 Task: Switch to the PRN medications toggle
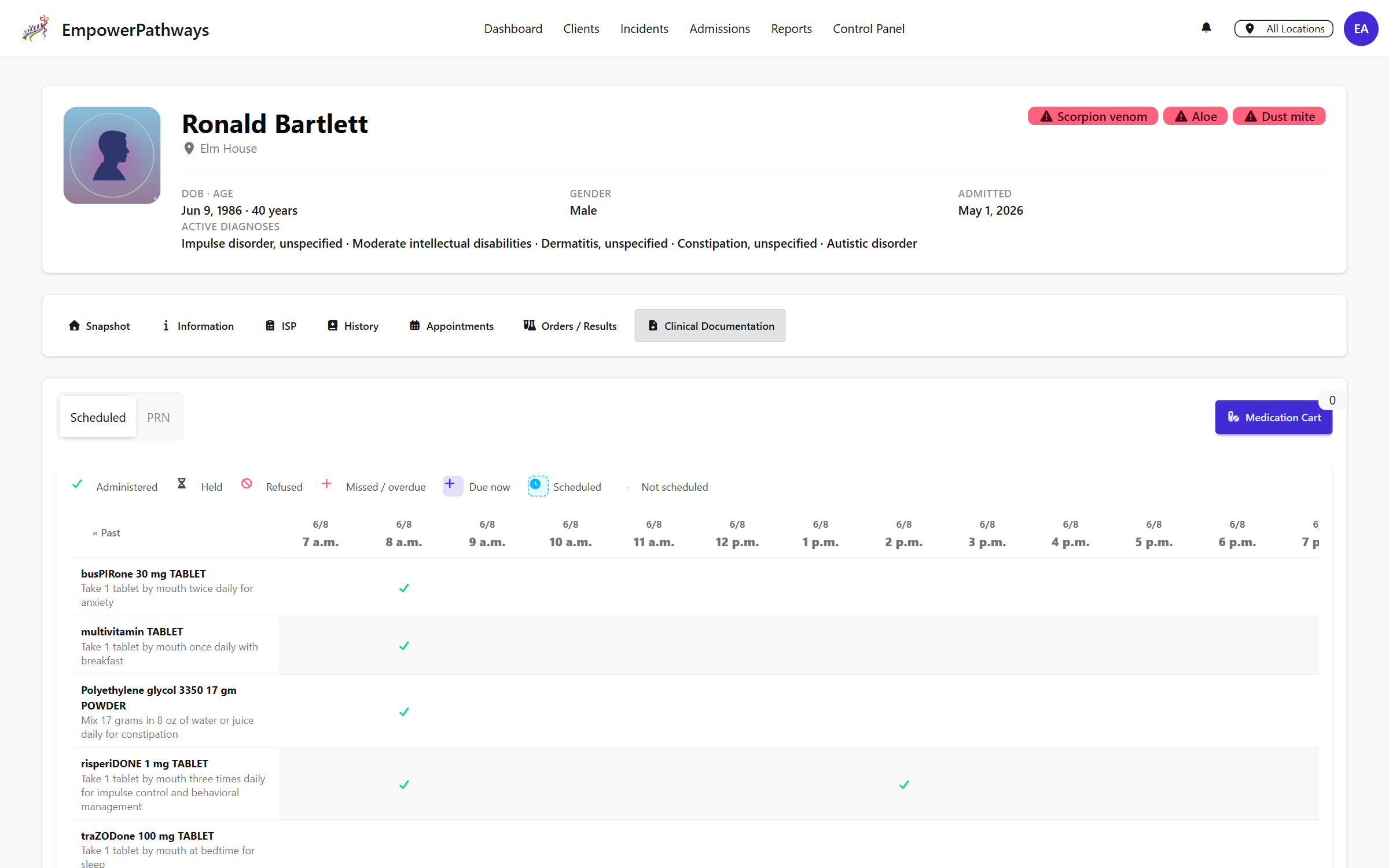pyautogui.click(x=159, y=417)
